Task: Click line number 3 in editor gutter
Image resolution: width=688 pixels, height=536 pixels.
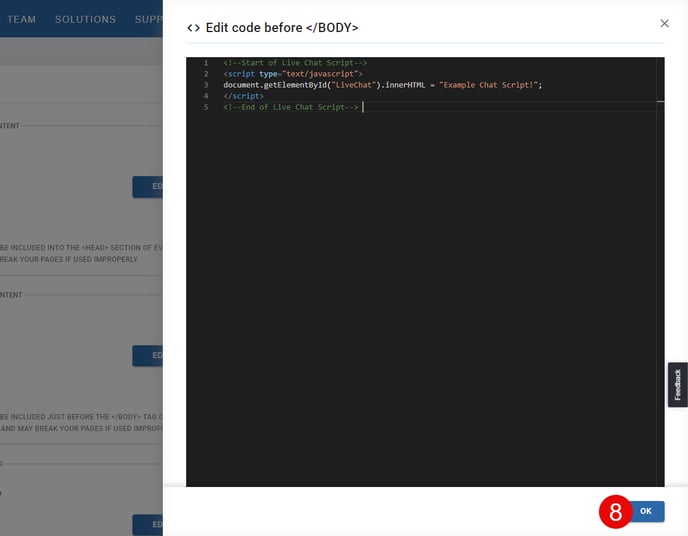Action: [x=206, y=85]
